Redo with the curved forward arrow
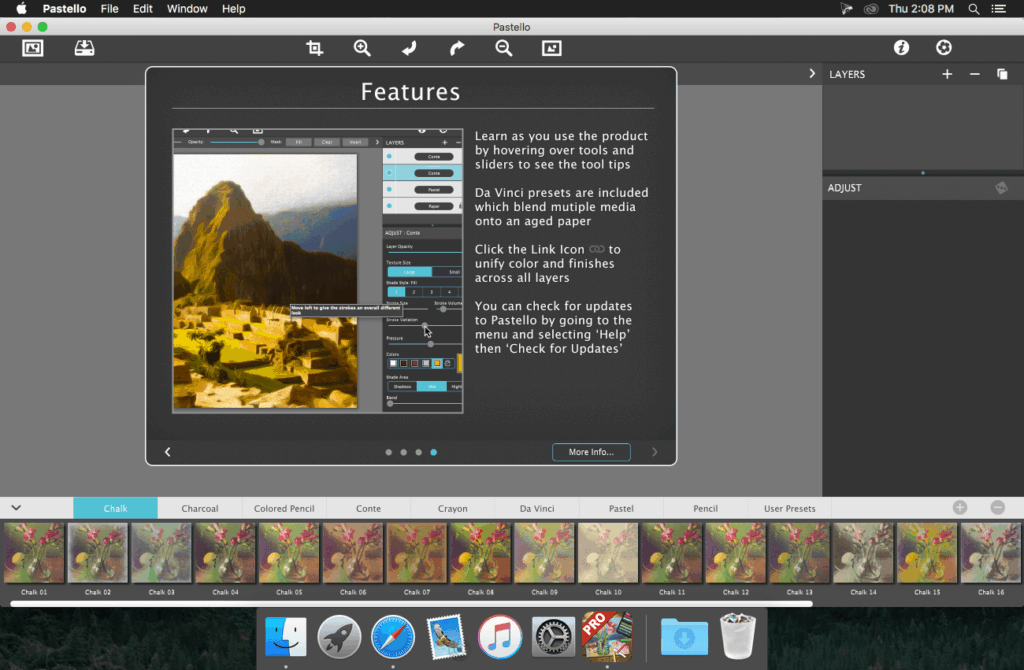This screenshot has height=670, width=1024. (x=456, y=48)
